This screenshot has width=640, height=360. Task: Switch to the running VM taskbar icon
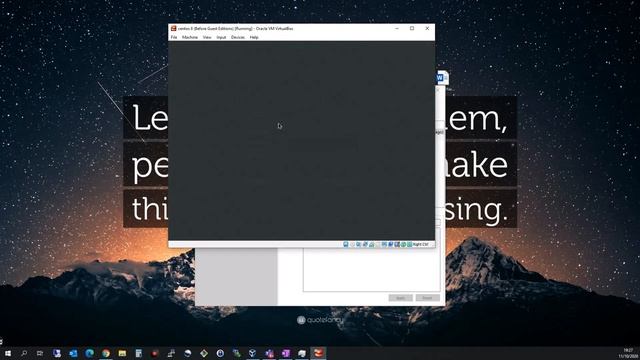click(x=318, y=353)
